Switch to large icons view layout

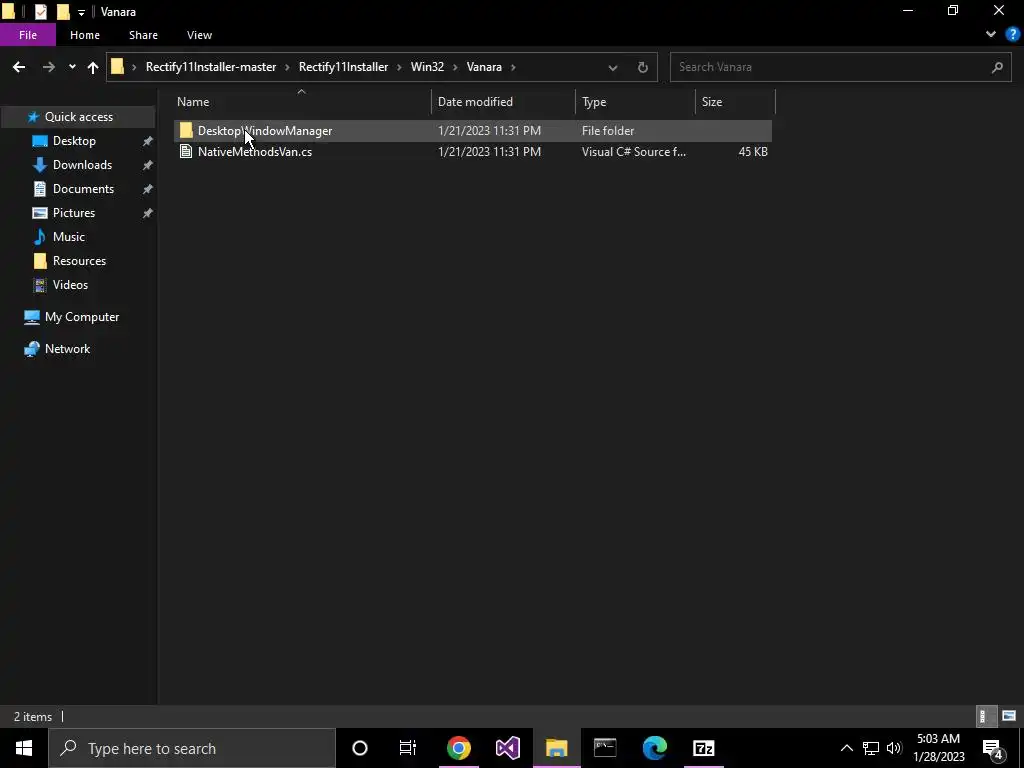(1009, 716)
